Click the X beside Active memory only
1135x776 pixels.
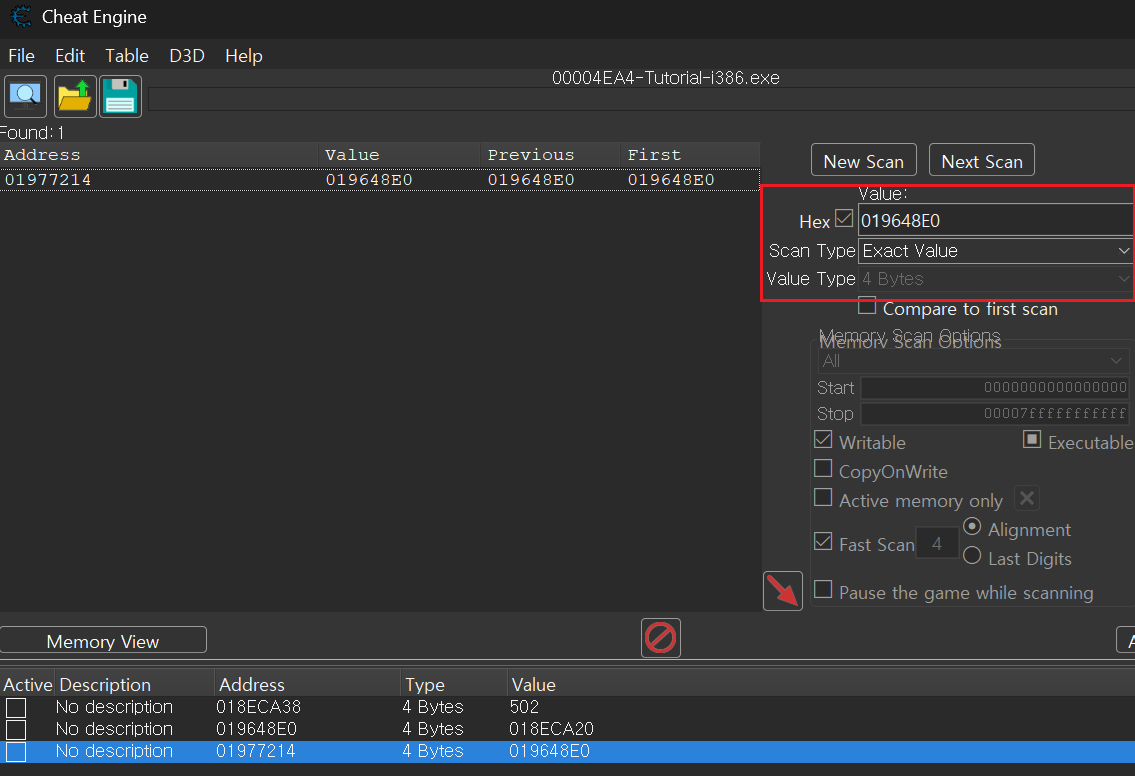click(1027, 498)
